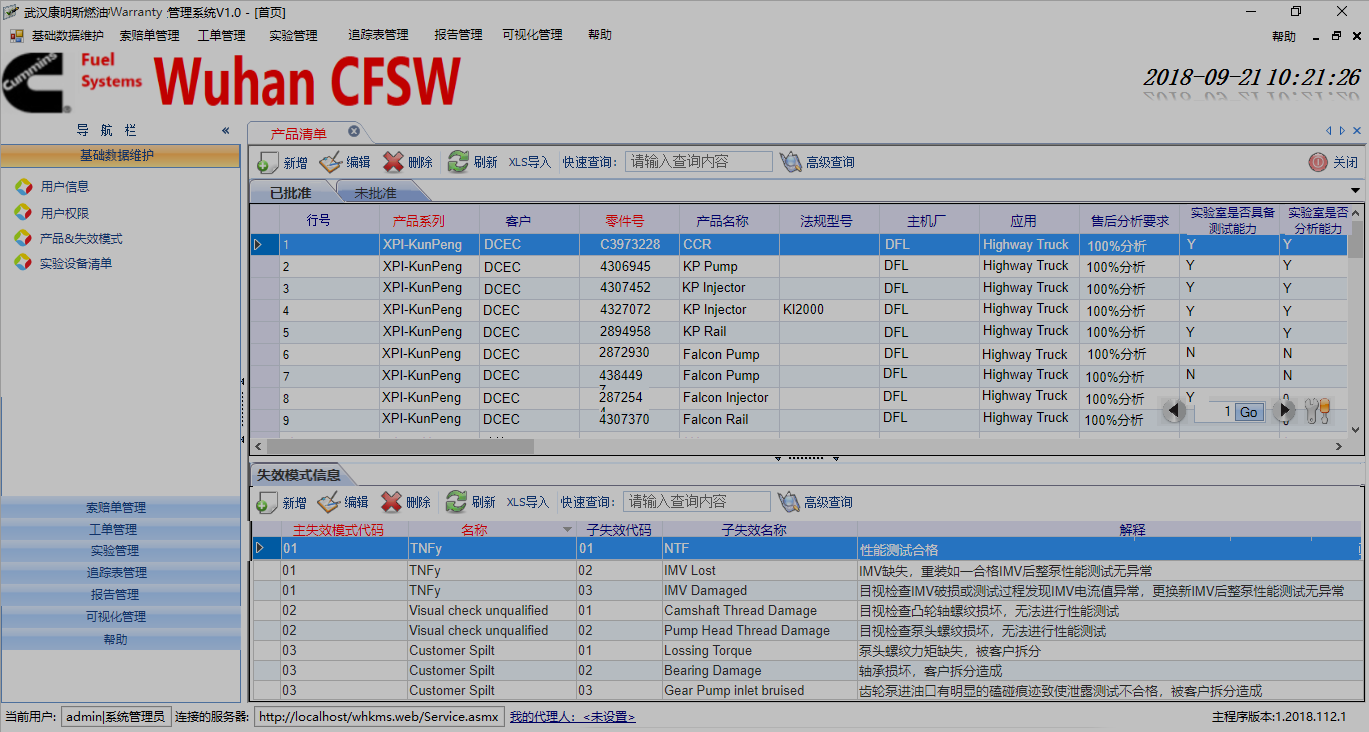
Task: Open the 帮助 section in the navigation panel
Action: 121,639
